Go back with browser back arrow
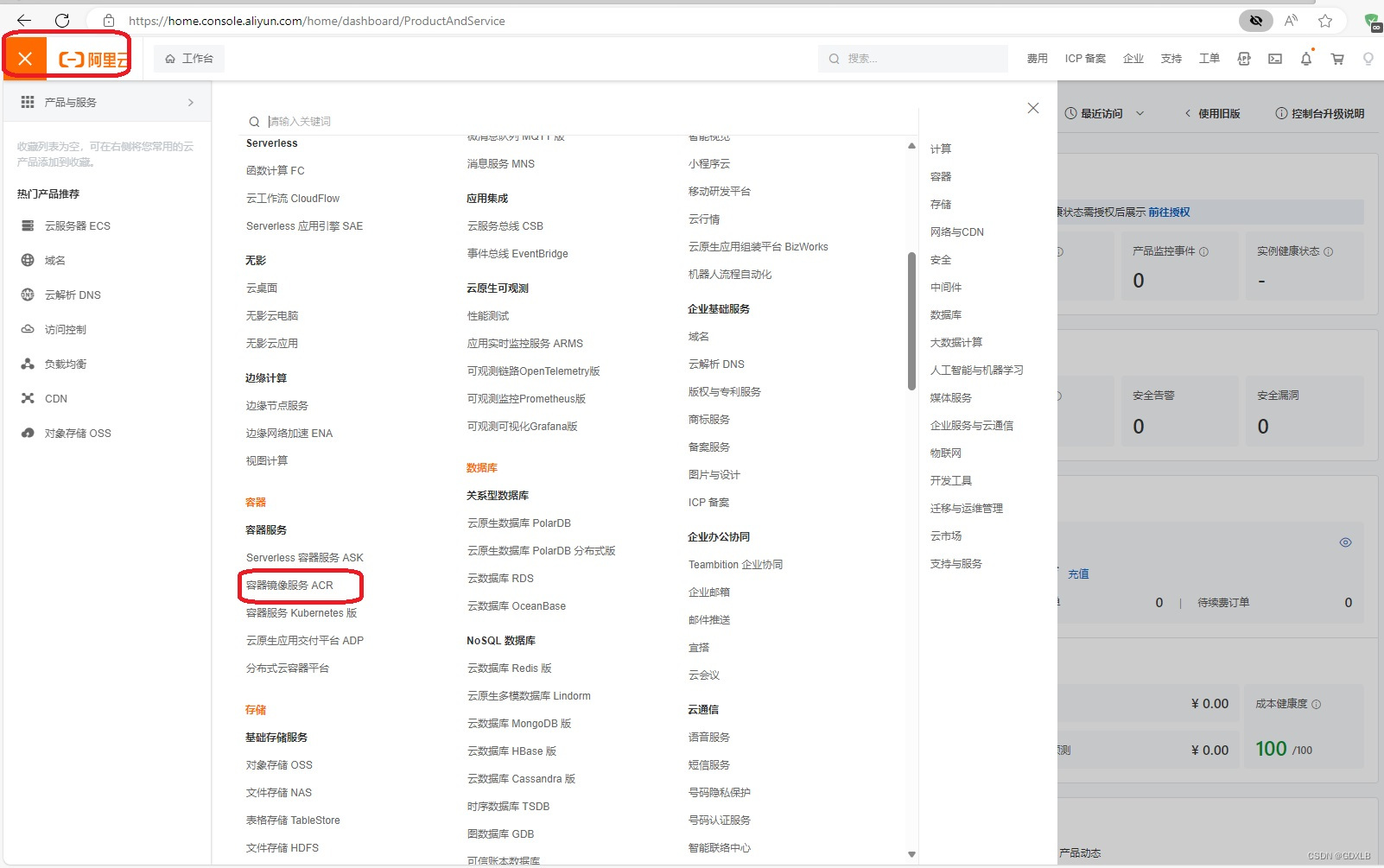Screen dimensions: 1384x868 pos(24,21)
